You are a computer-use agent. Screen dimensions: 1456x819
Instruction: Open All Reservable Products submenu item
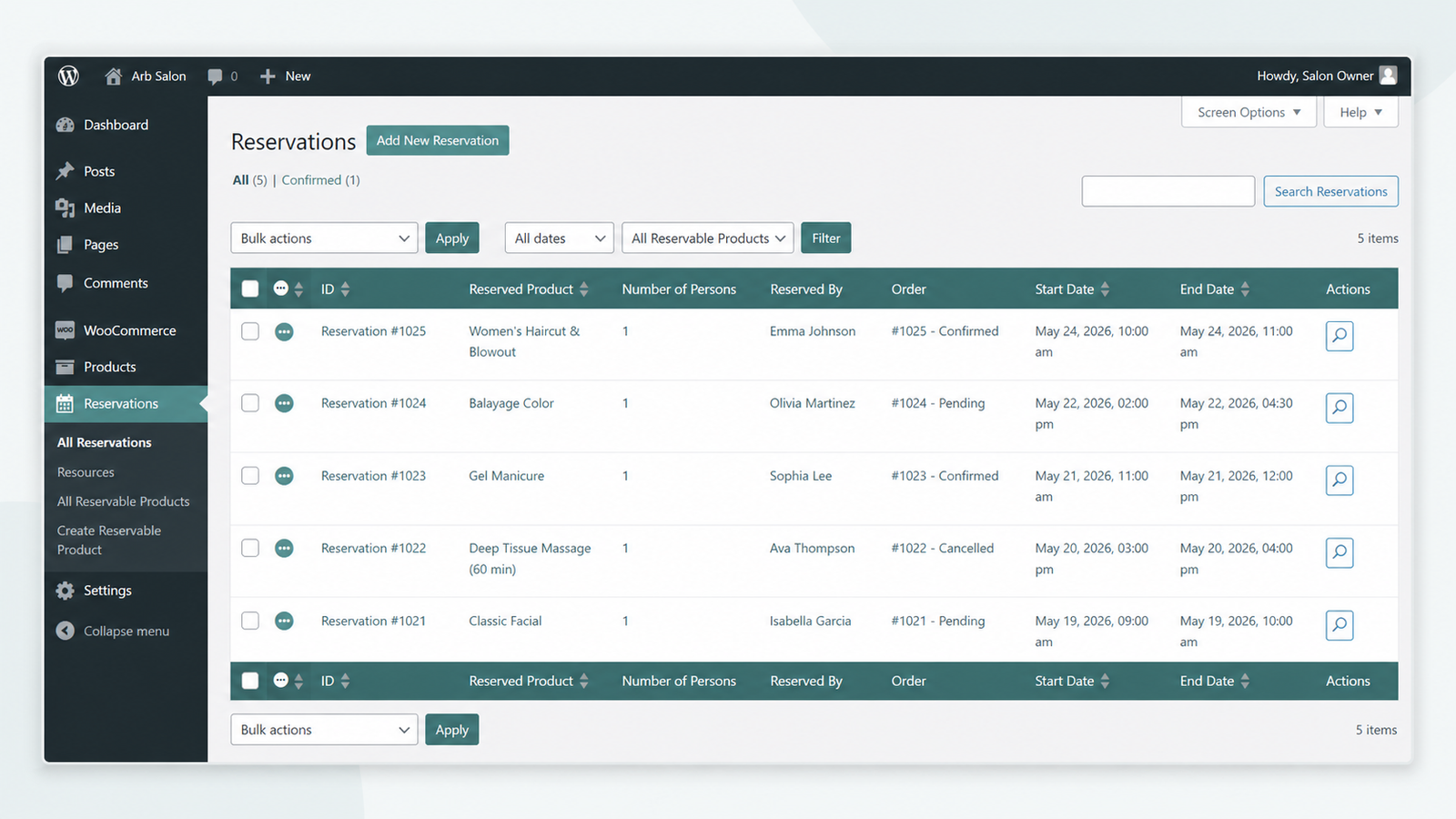pos(124,501)
